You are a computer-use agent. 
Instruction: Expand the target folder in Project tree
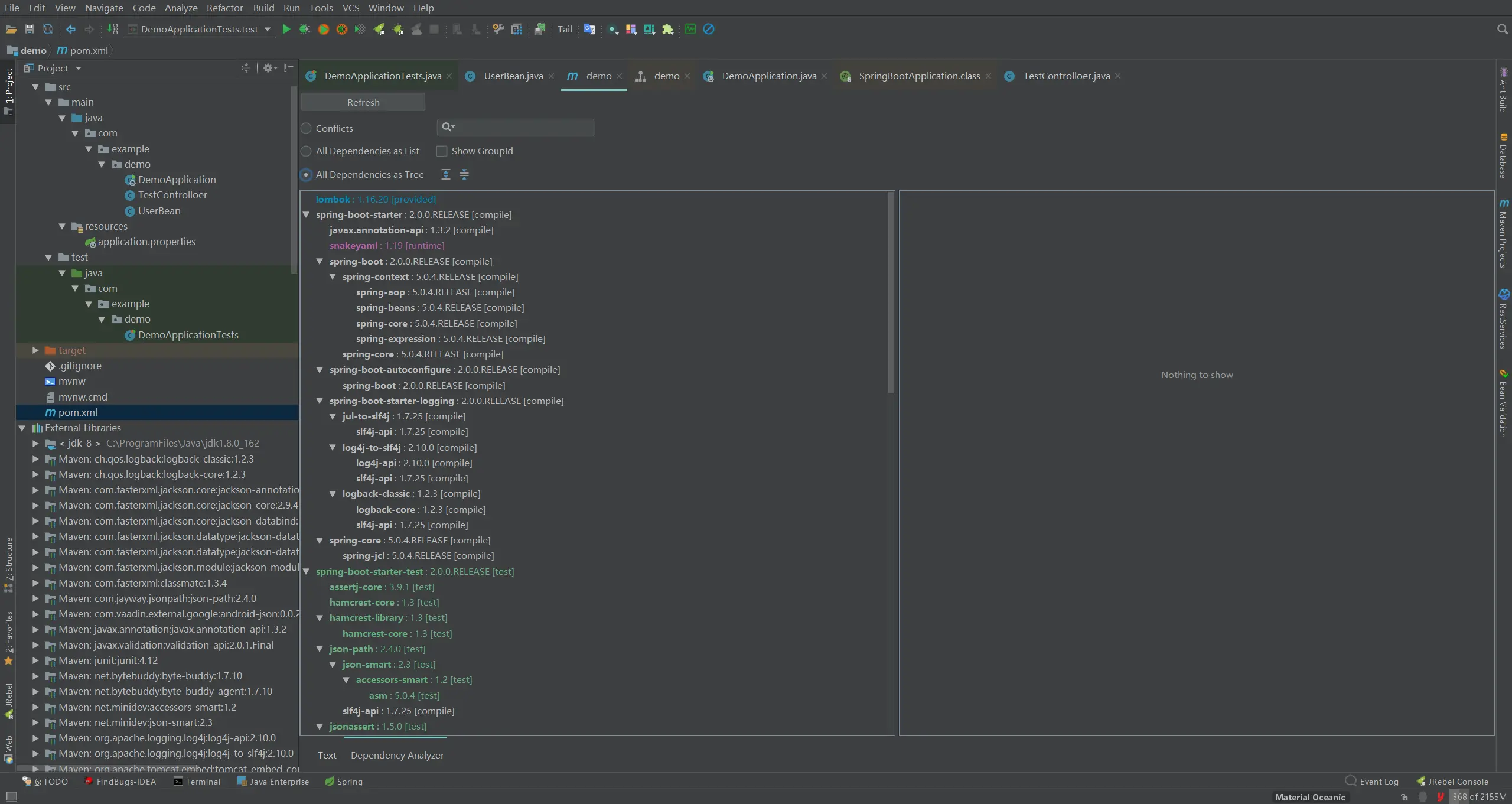(x=35, y=350)
